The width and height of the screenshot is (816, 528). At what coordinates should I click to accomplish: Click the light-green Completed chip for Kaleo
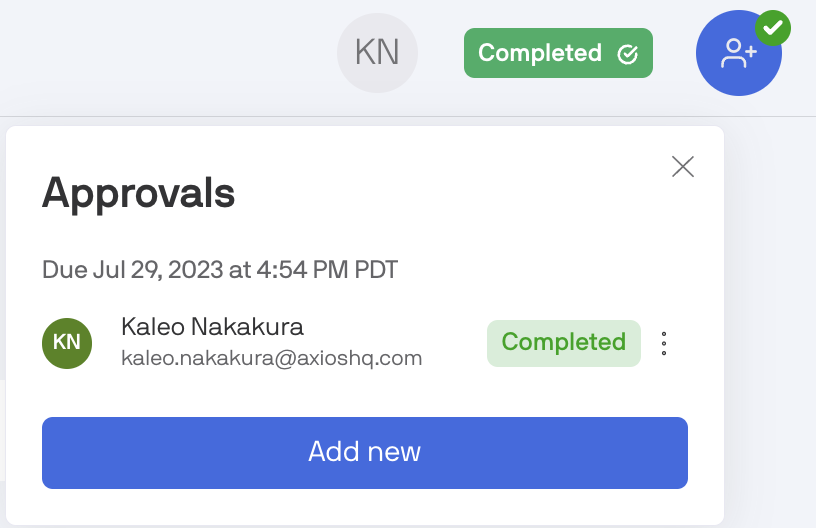(563, 343)
